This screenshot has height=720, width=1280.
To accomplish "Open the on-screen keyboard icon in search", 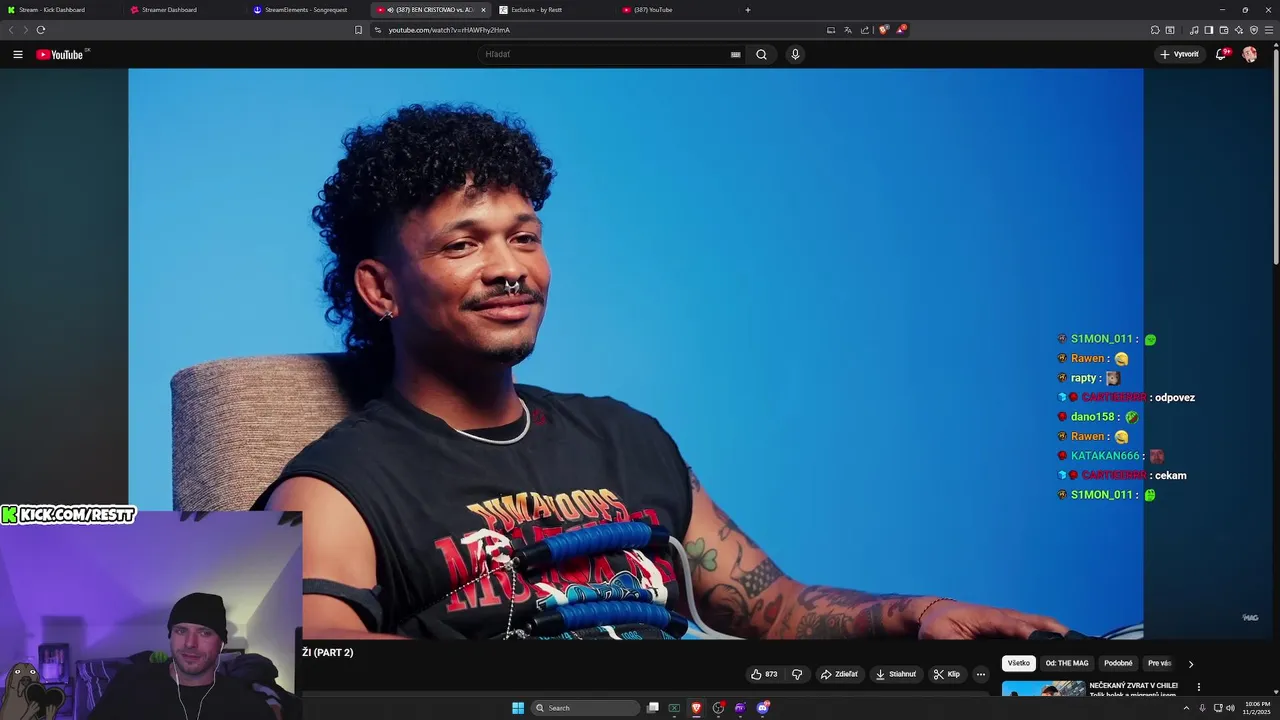I will [x=736, y=54].
